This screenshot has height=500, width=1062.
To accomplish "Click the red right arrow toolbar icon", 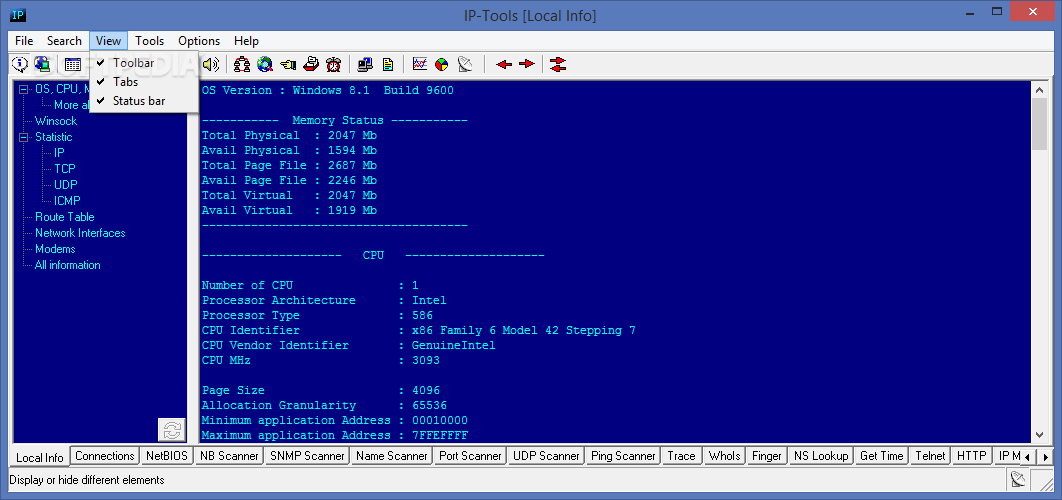I will click(527, 64).
